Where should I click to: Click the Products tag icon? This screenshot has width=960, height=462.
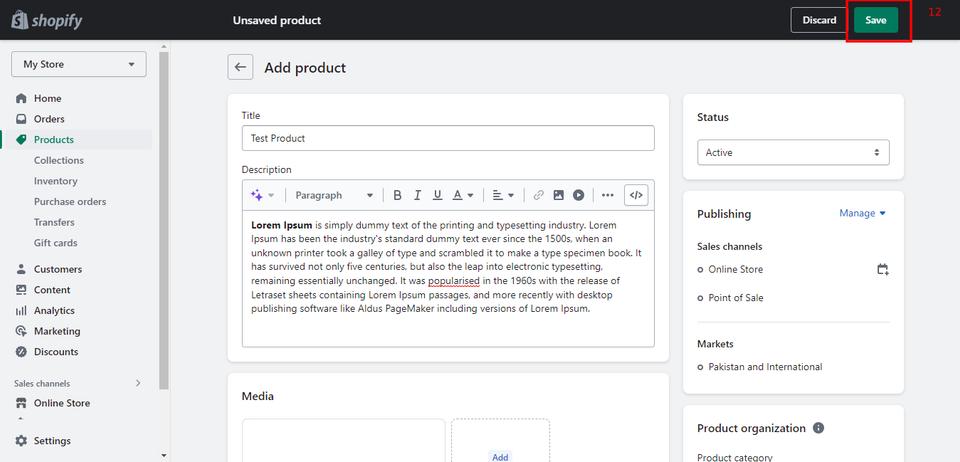point(21,140)
